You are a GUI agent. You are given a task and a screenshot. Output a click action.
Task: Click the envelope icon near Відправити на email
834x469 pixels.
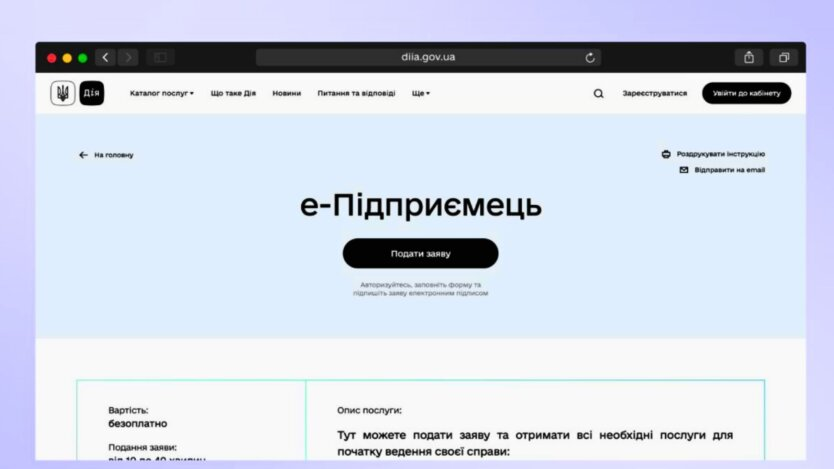tap(684, 170)
